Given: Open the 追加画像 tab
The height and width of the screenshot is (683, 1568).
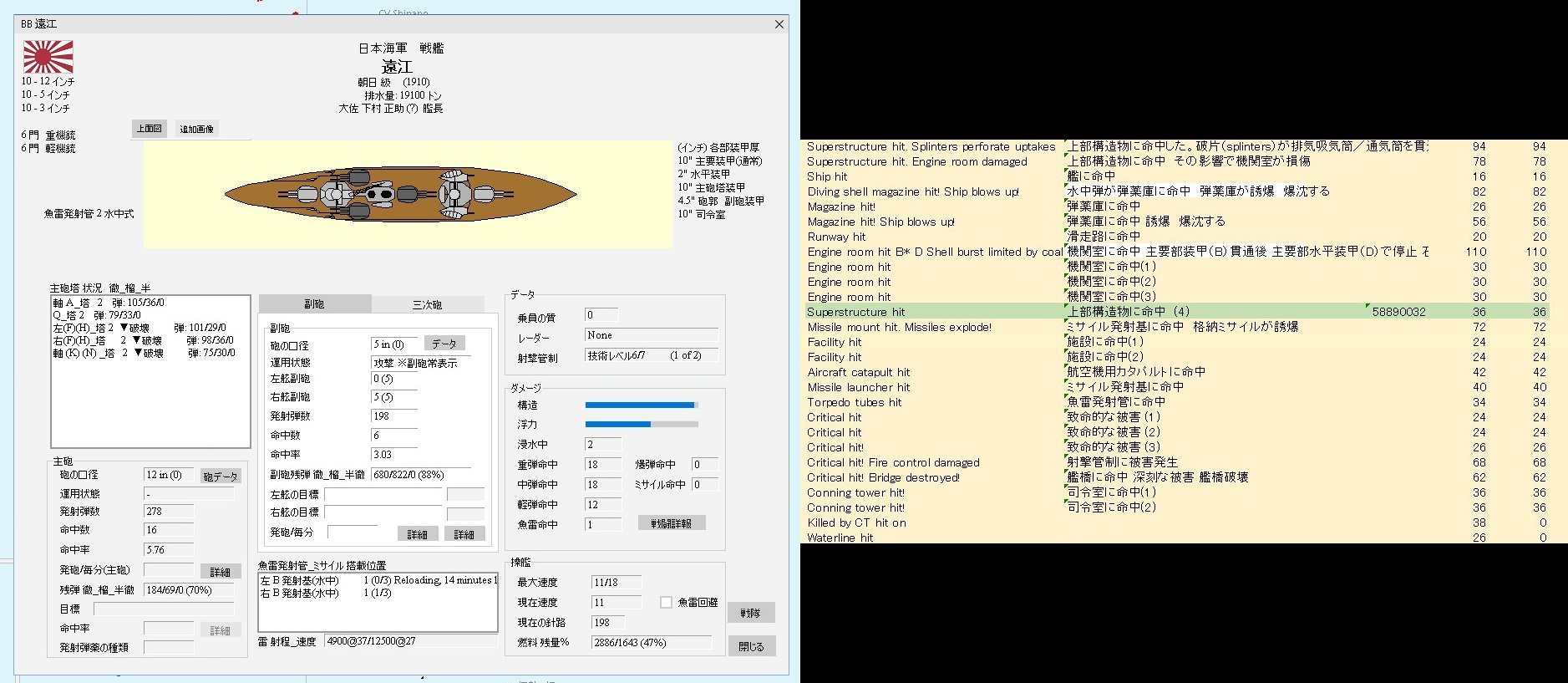Looking at the screenshot, I should (196, 129).
